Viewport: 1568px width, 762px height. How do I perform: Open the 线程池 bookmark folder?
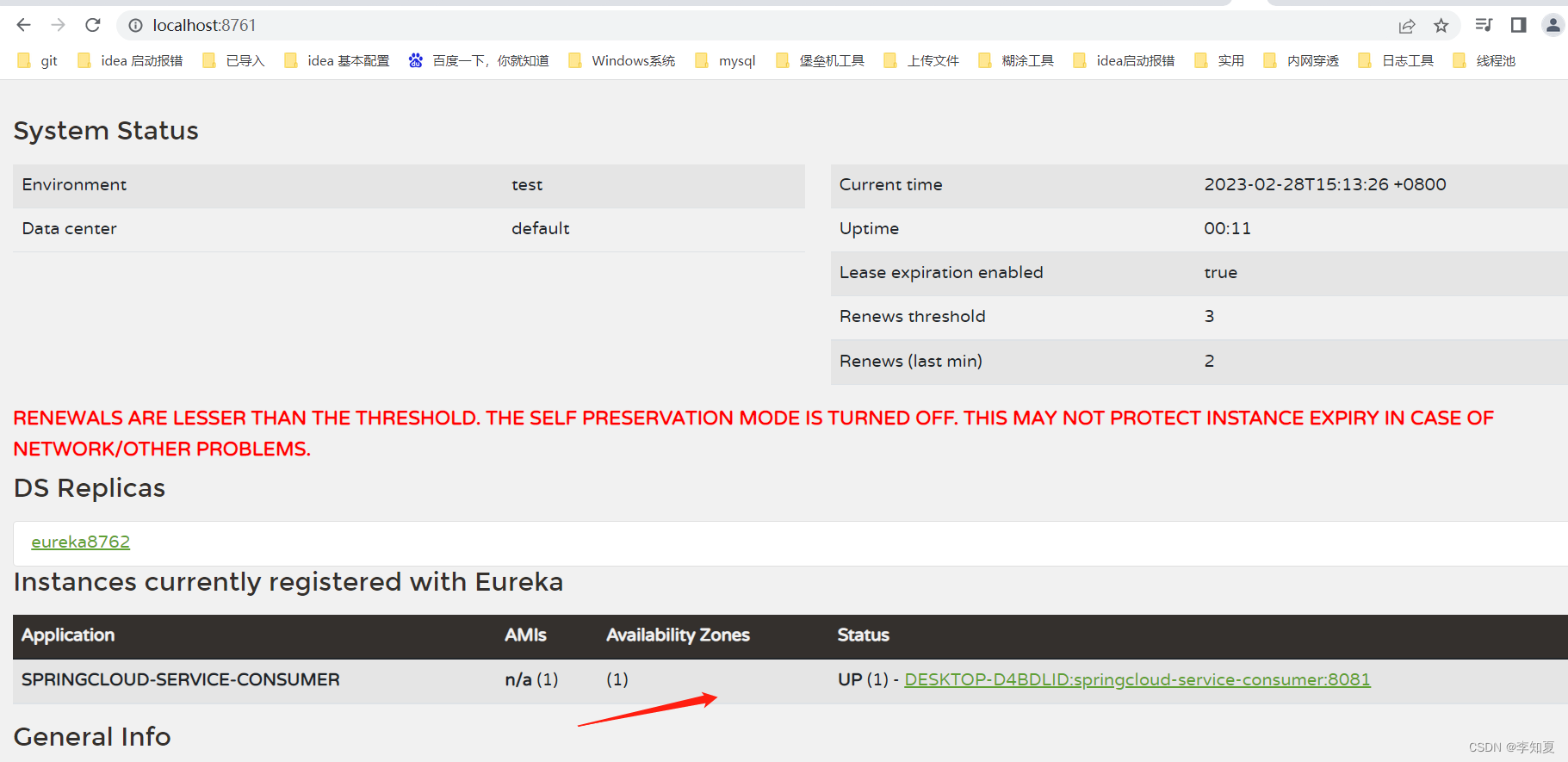(1484, 60)
